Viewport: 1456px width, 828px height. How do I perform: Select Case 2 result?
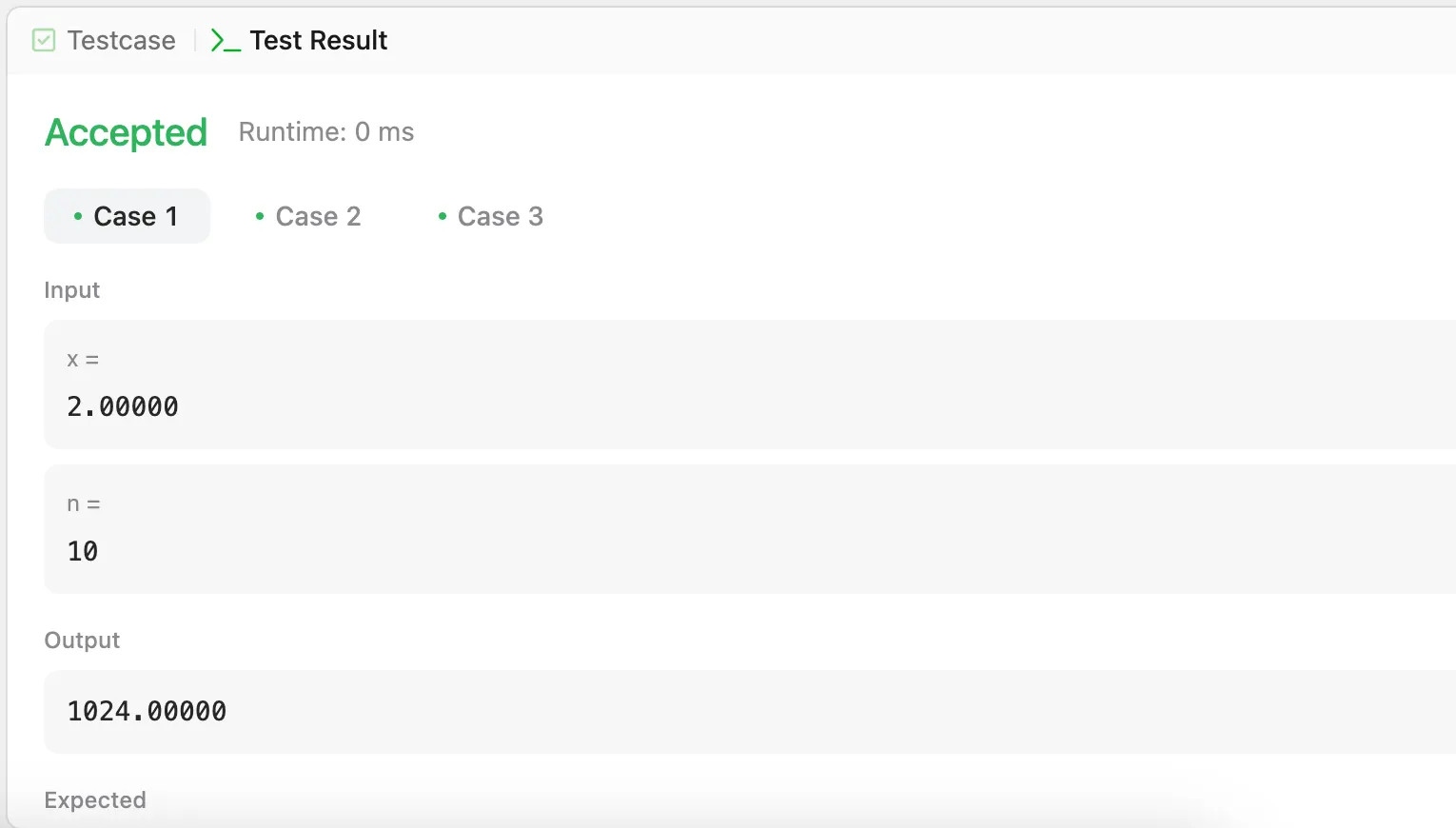(x=307, y=216)
